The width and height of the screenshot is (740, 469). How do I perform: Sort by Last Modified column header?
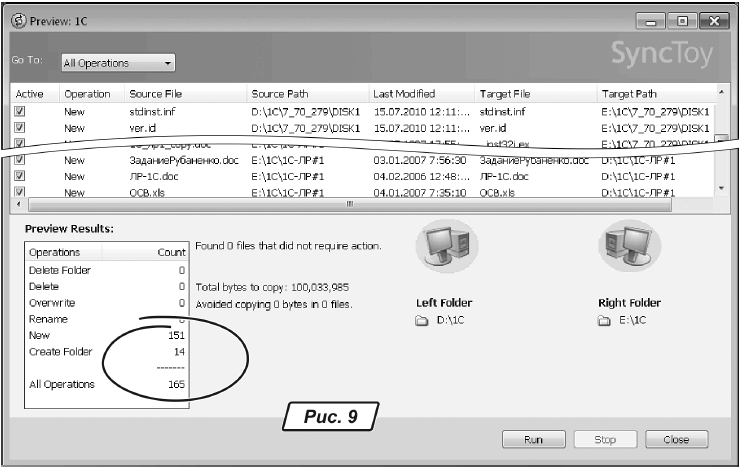click(x=404, y=93)
